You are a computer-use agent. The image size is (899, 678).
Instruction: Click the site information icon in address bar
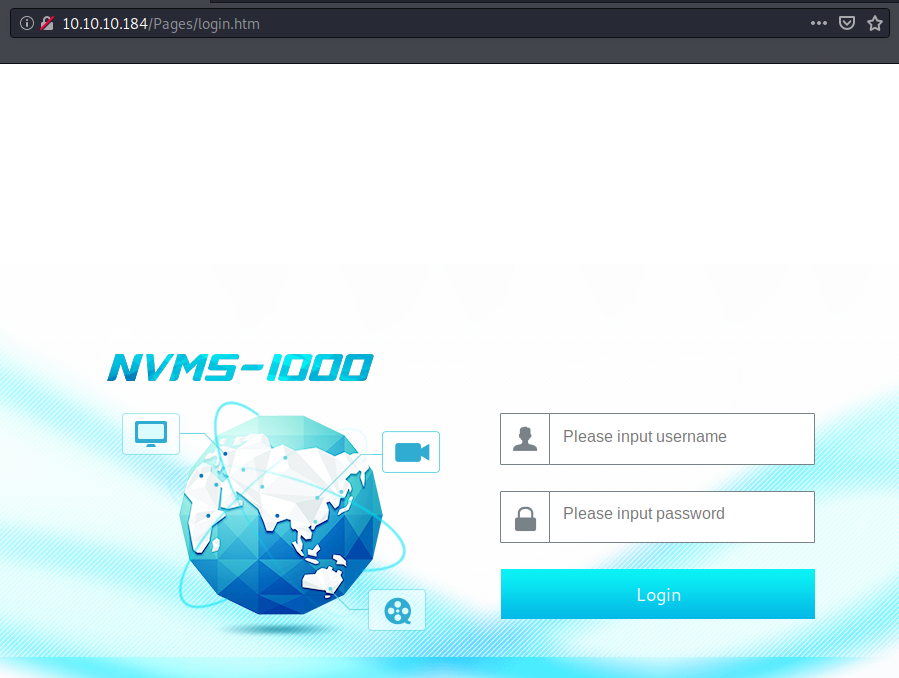click(x=27, y=23)
